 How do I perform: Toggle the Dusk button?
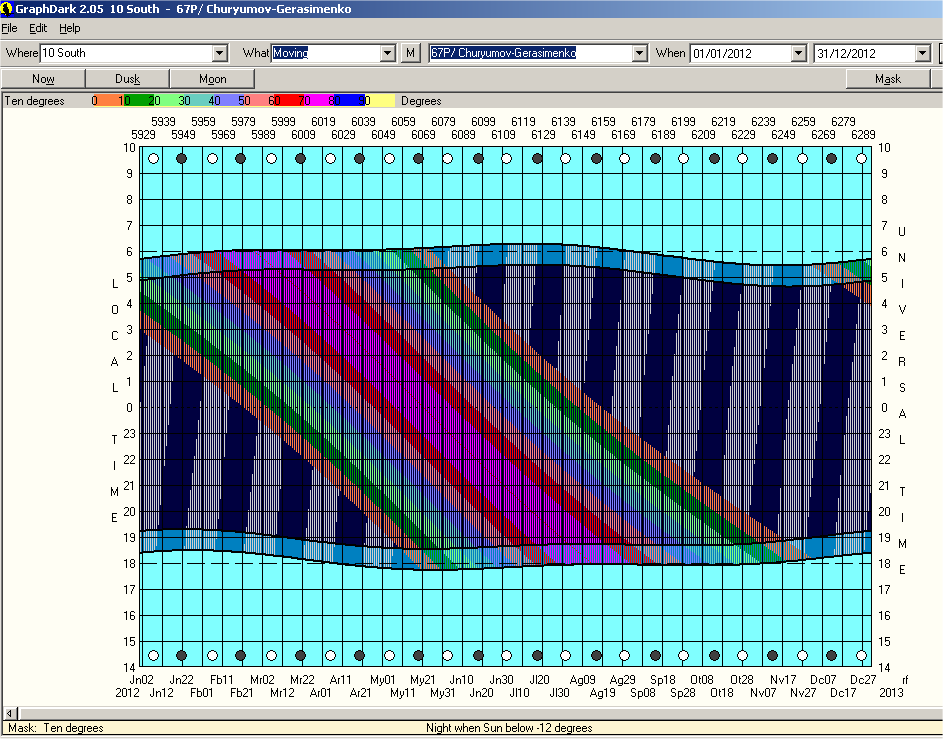point(127,79)
